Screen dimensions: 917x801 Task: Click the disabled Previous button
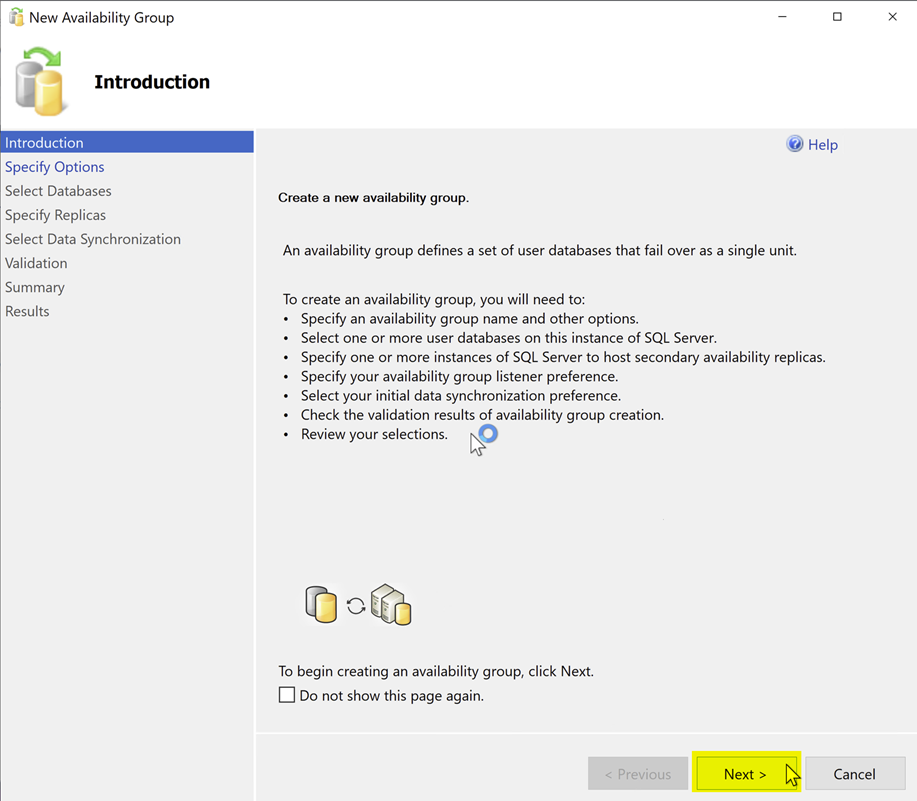[637, 774]
